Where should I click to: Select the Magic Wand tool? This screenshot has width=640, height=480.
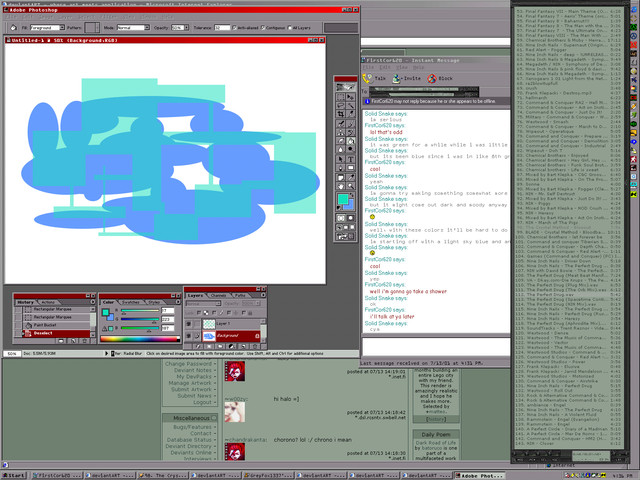350,105
